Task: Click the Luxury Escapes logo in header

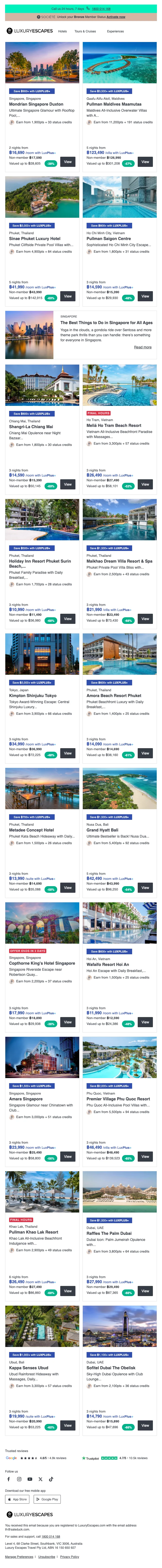Action: click(x=29, y=31)
